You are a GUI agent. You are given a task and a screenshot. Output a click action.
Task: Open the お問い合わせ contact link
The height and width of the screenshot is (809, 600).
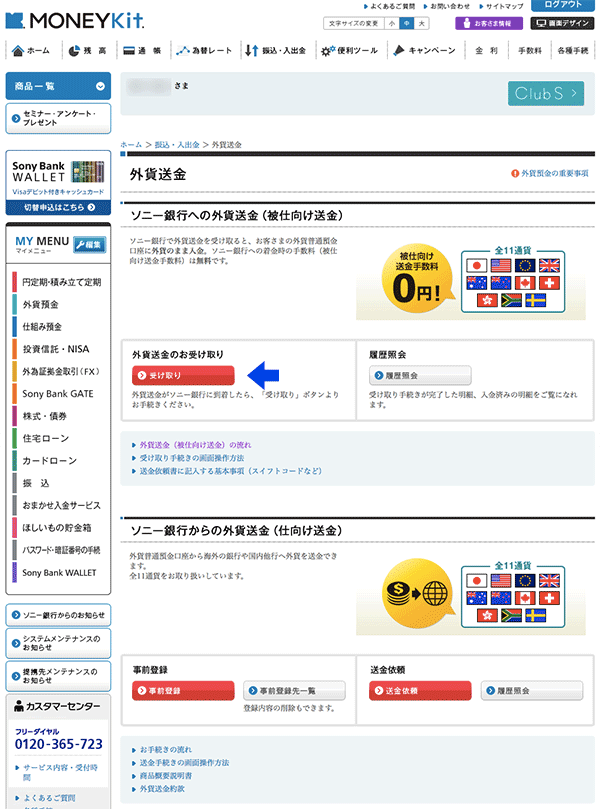click(446, 6)
